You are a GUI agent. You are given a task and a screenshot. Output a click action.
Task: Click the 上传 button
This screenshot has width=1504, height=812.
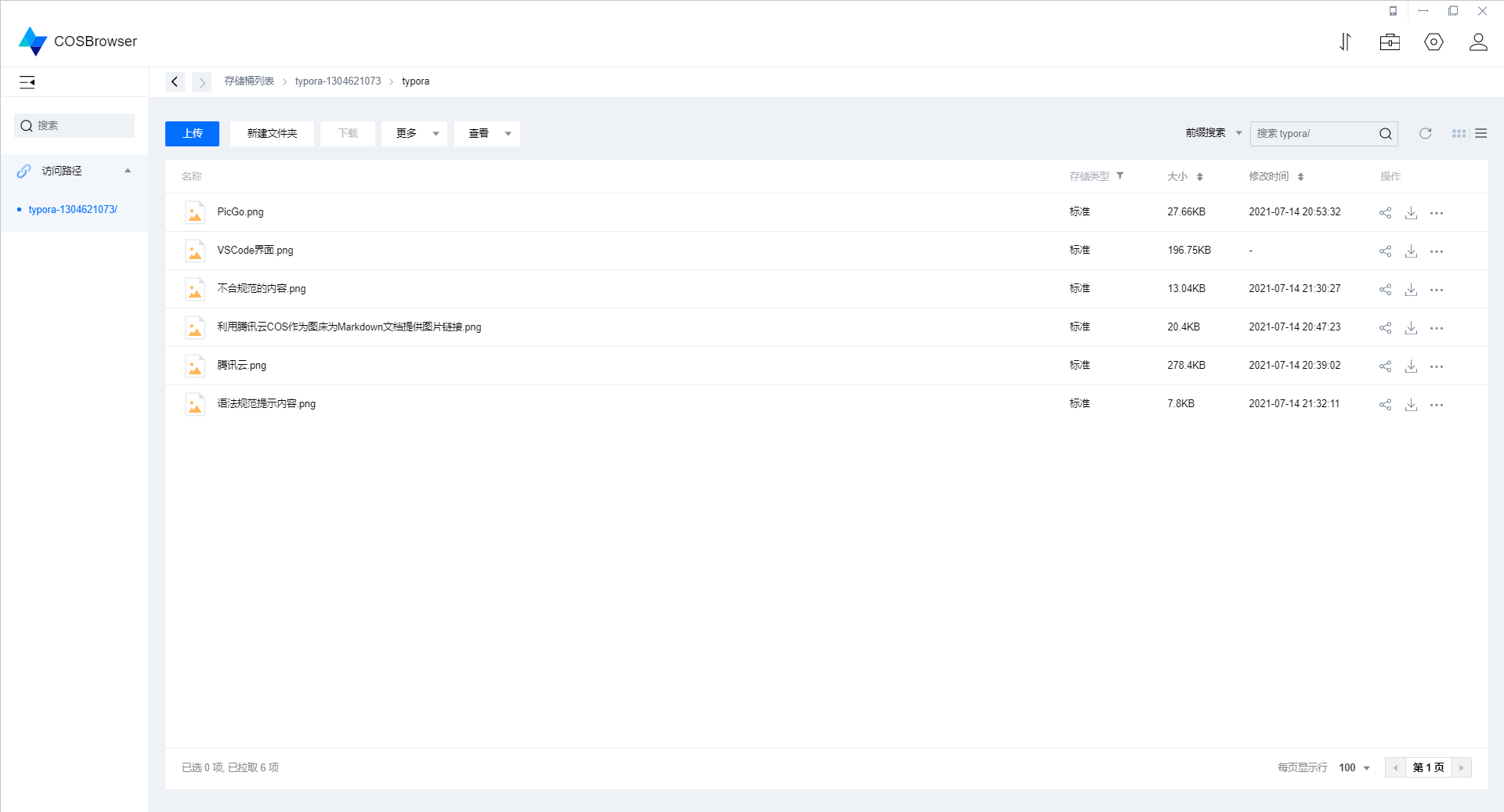click(x=192, y=134)
